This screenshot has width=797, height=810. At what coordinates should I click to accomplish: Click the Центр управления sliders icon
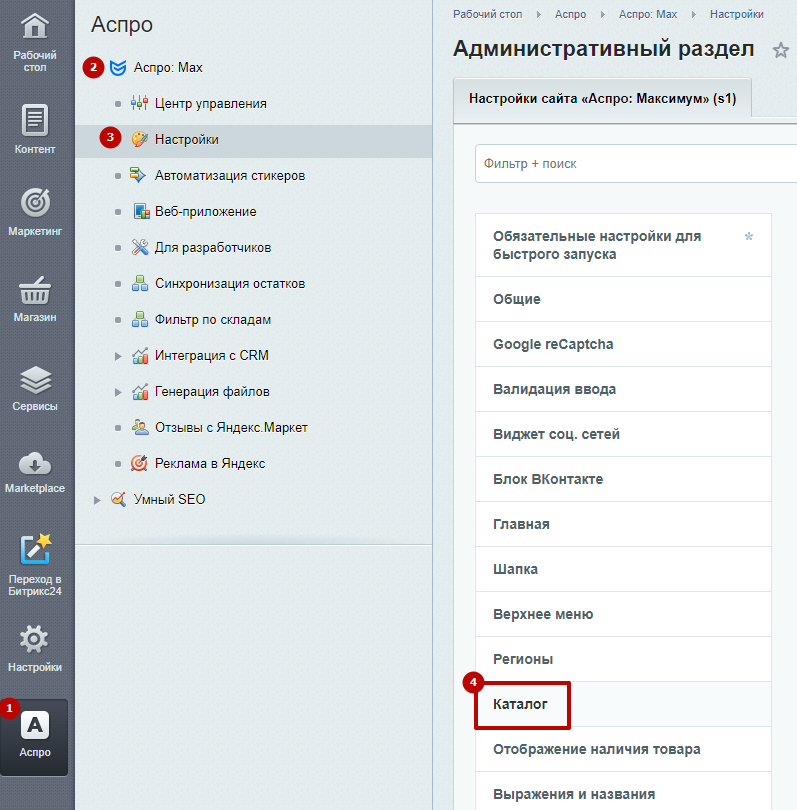point(139,103)
